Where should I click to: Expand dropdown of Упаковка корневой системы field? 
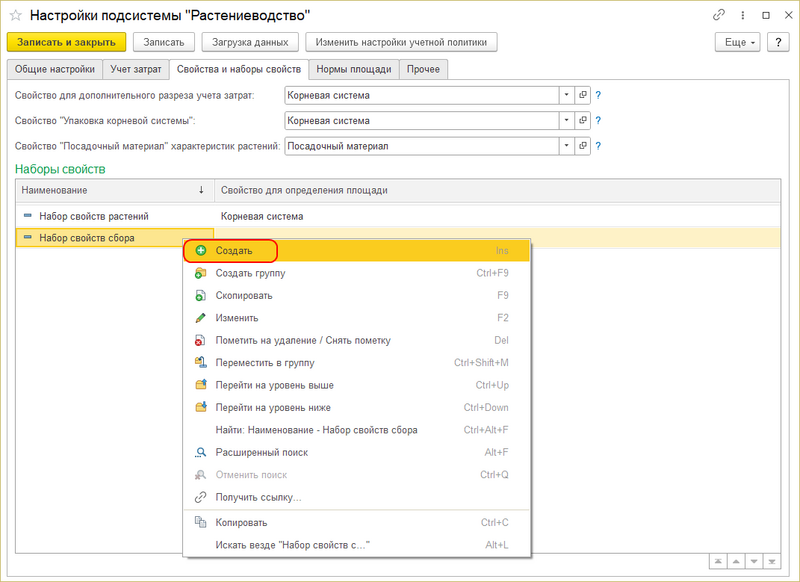pyautogui.click(x=566, y=121)
